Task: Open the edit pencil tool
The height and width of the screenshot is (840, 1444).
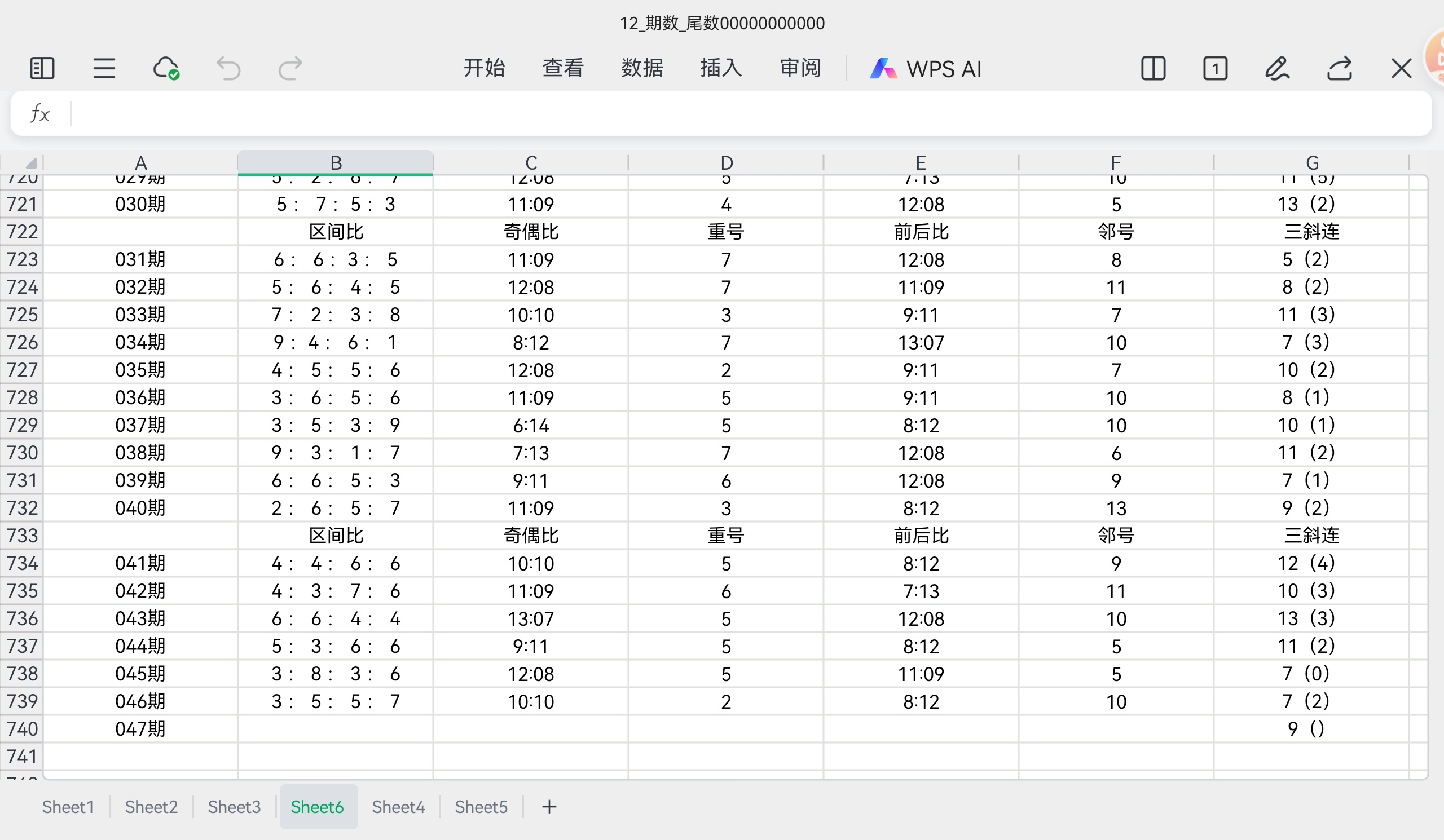Action: 1278,68
